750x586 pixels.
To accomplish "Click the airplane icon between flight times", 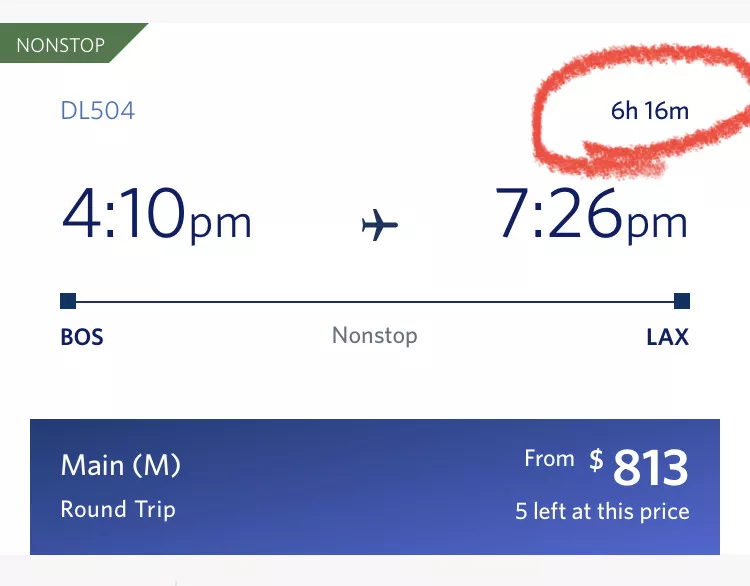I will pyautogui.click(x=380, y=226).
